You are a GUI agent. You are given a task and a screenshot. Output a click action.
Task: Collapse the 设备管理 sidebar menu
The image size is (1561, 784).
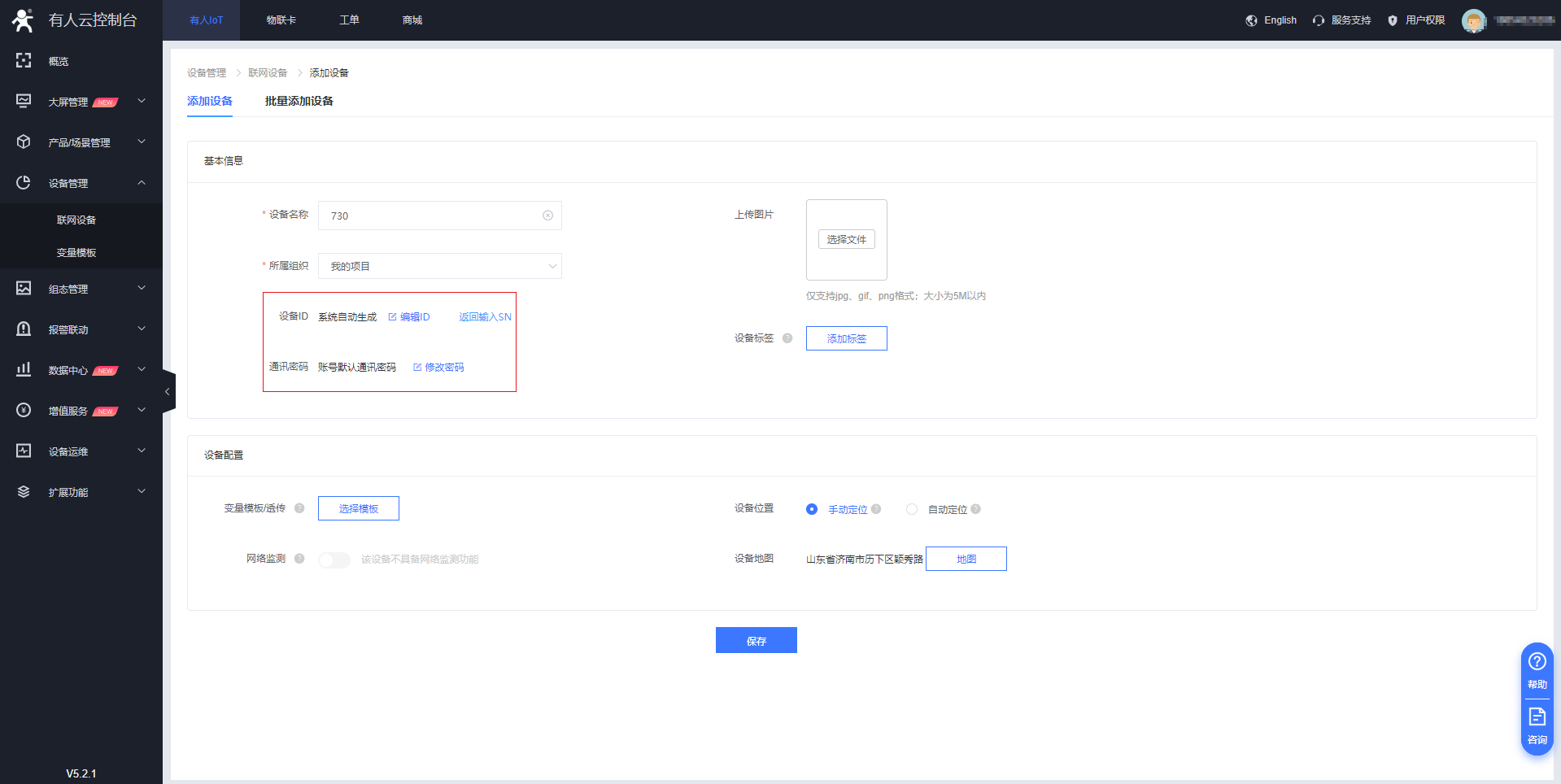[x=81, y=183]
